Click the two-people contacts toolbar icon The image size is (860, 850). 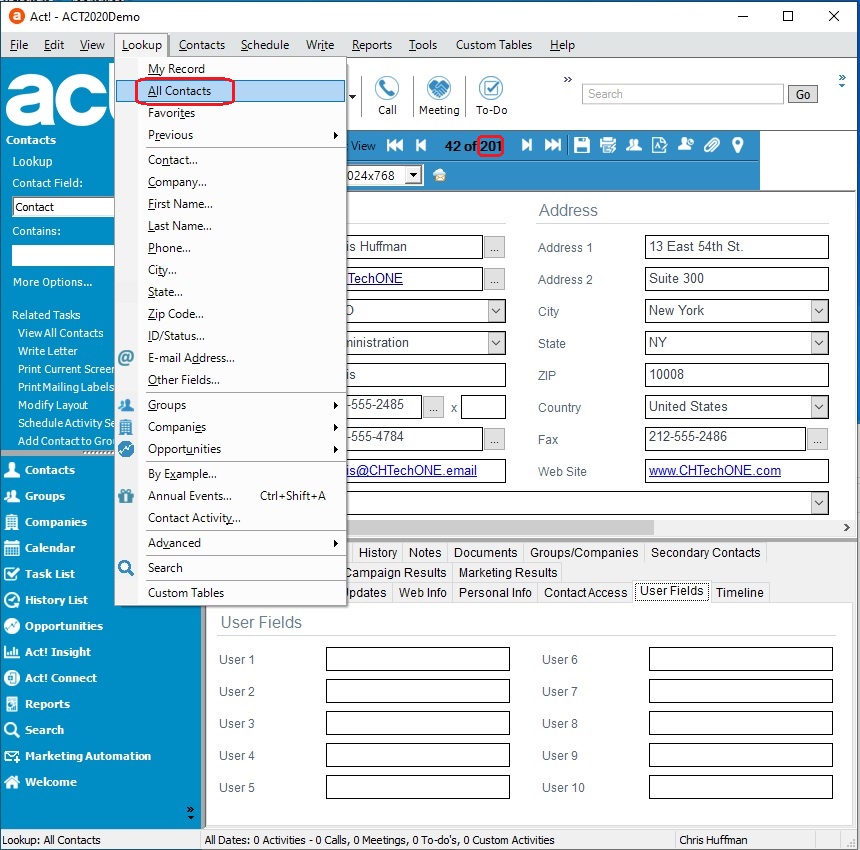point(633,145)
